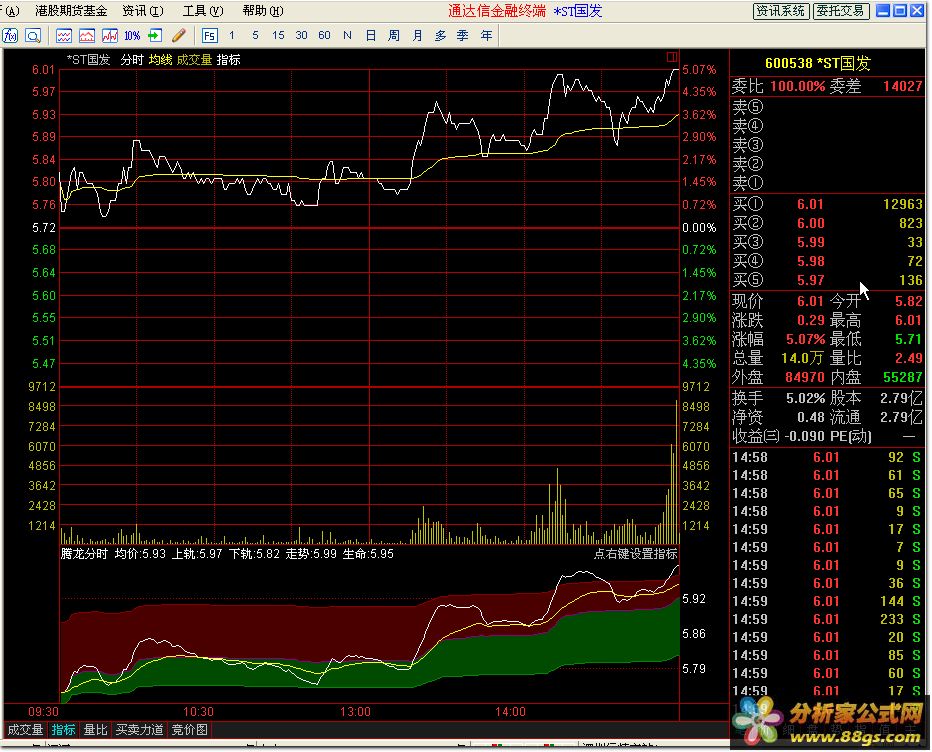Open the 资讯(I) menu
The width and height of the screenshot is (932, 752).
click(x=143, y=11)
